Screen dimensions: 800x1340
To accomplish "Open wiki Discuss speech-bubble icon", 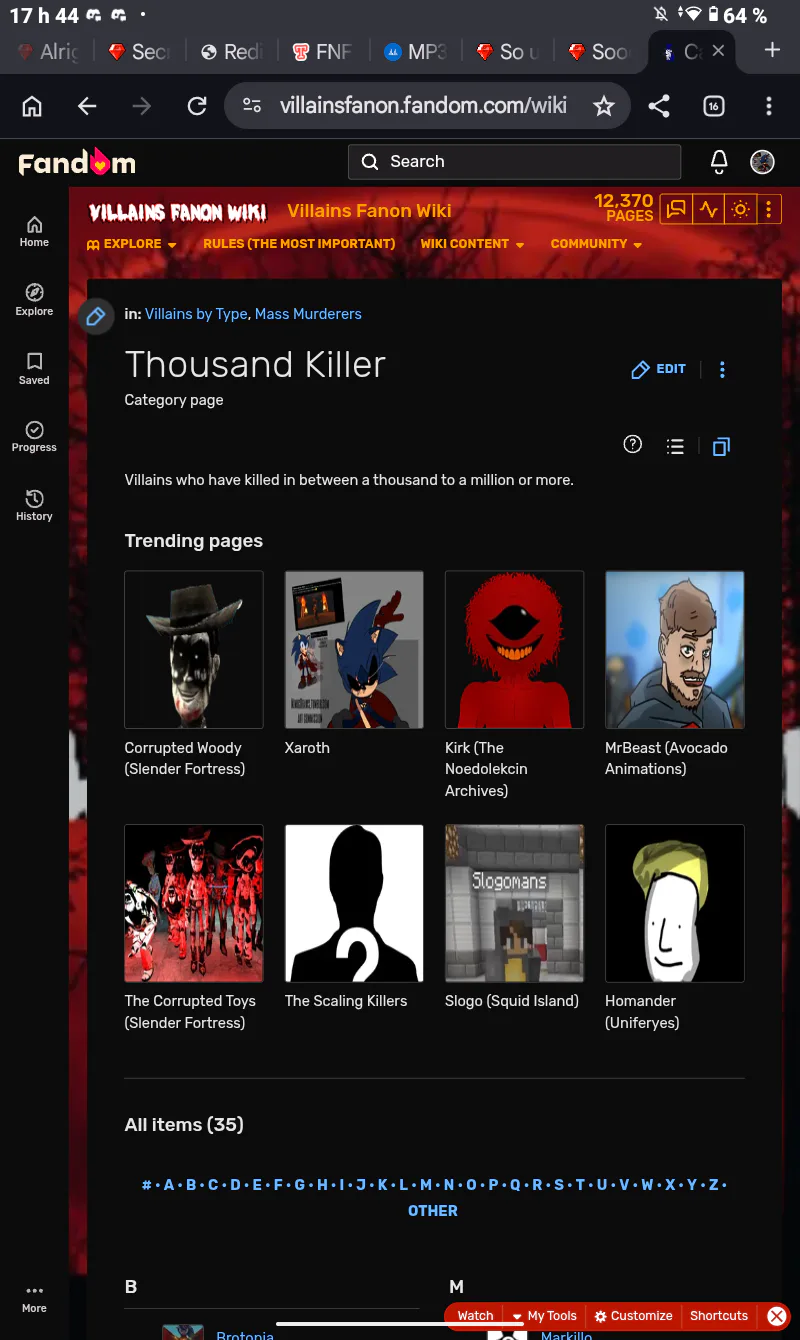I will click(x=677, y=210).
